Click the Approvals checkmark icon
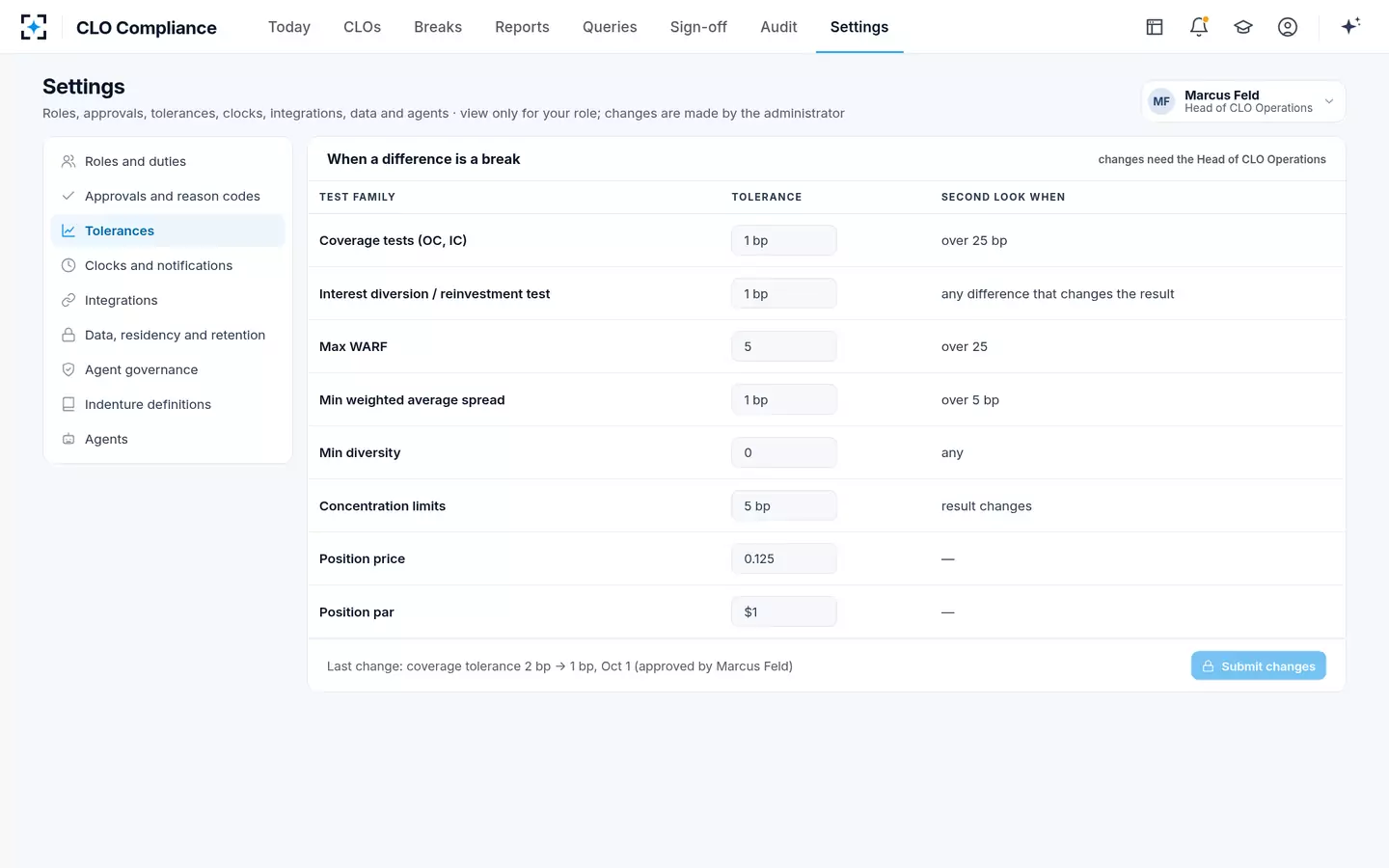The height and width of the screenshot is (868, 1389). 68,196
